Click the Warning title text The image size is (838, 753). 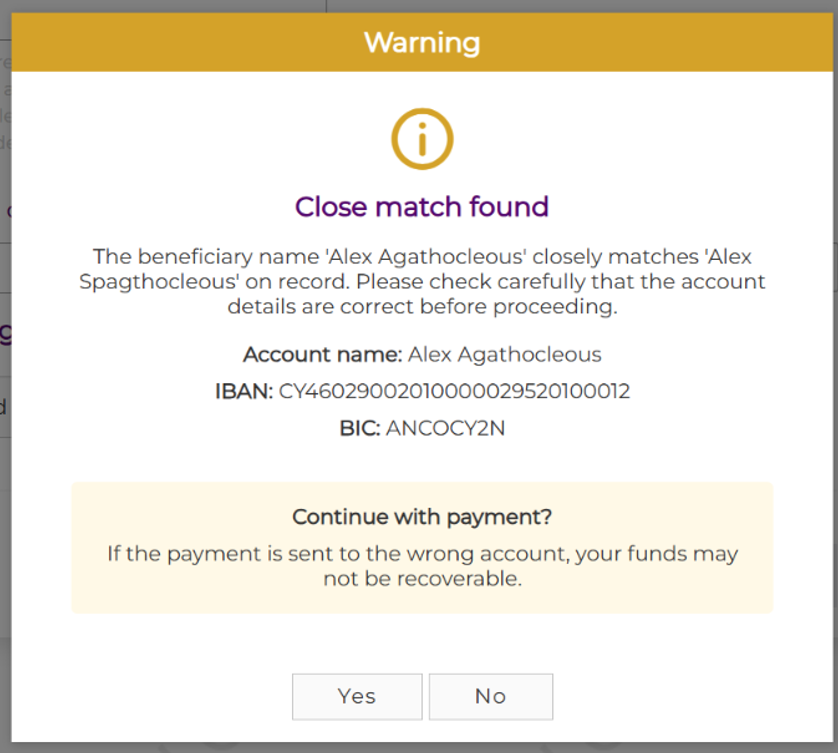tap(422, 43)
